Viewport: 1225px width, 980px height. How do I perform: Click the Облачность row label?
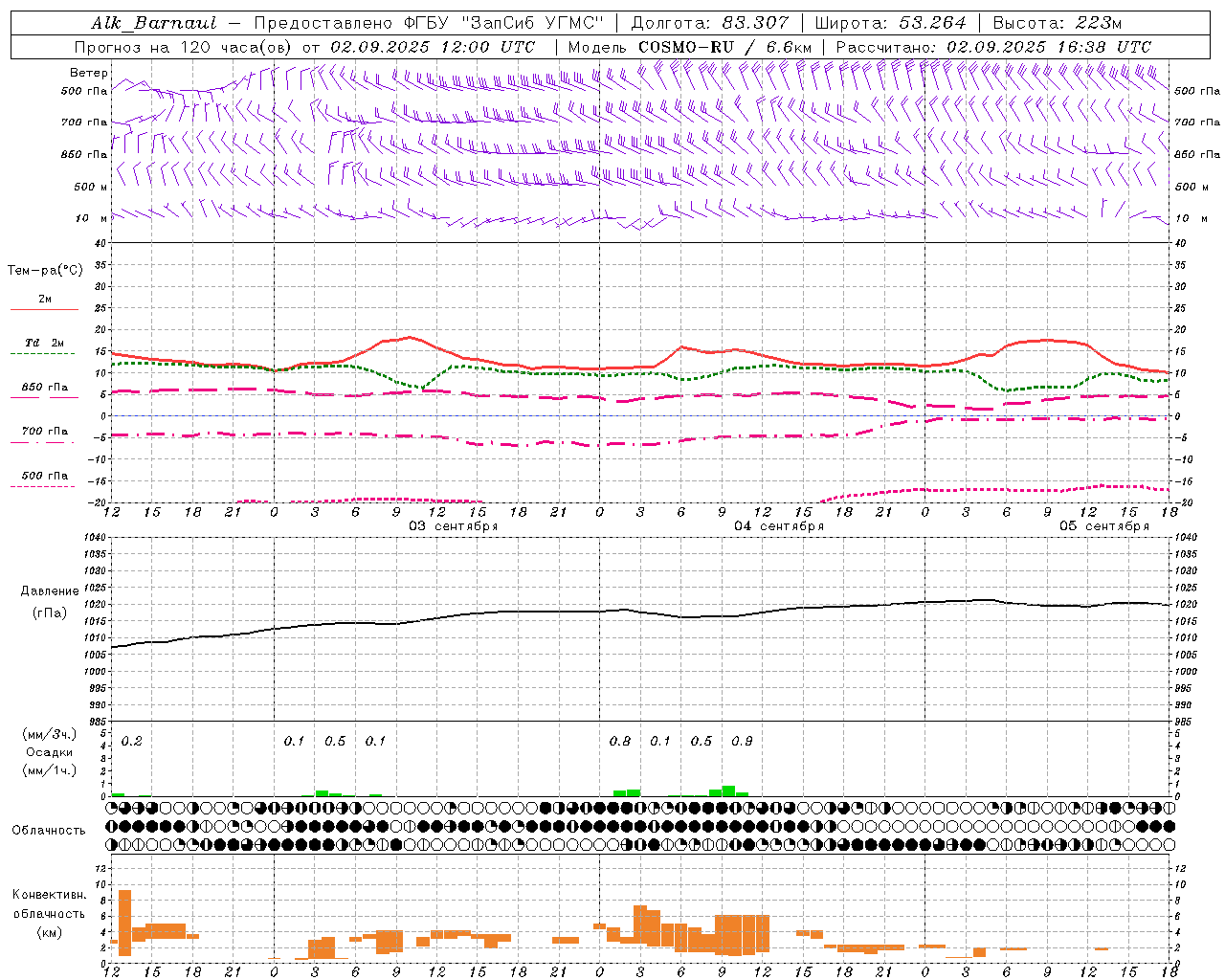[49, 830]
